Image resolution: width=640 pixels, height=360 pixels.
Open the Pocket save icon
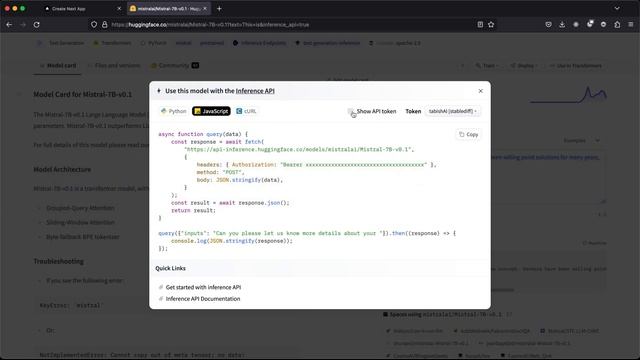tap(548, 24)
